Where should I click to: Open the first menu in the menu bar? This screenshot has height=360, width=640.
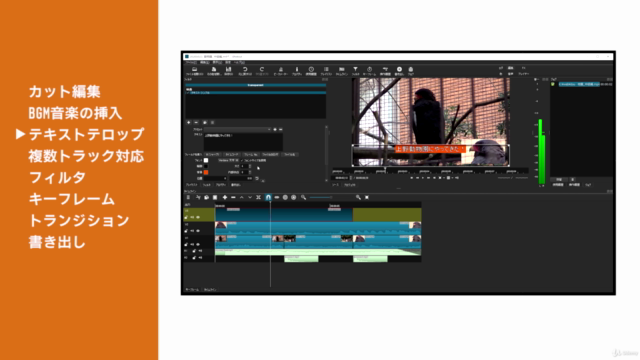coord(191,62)
